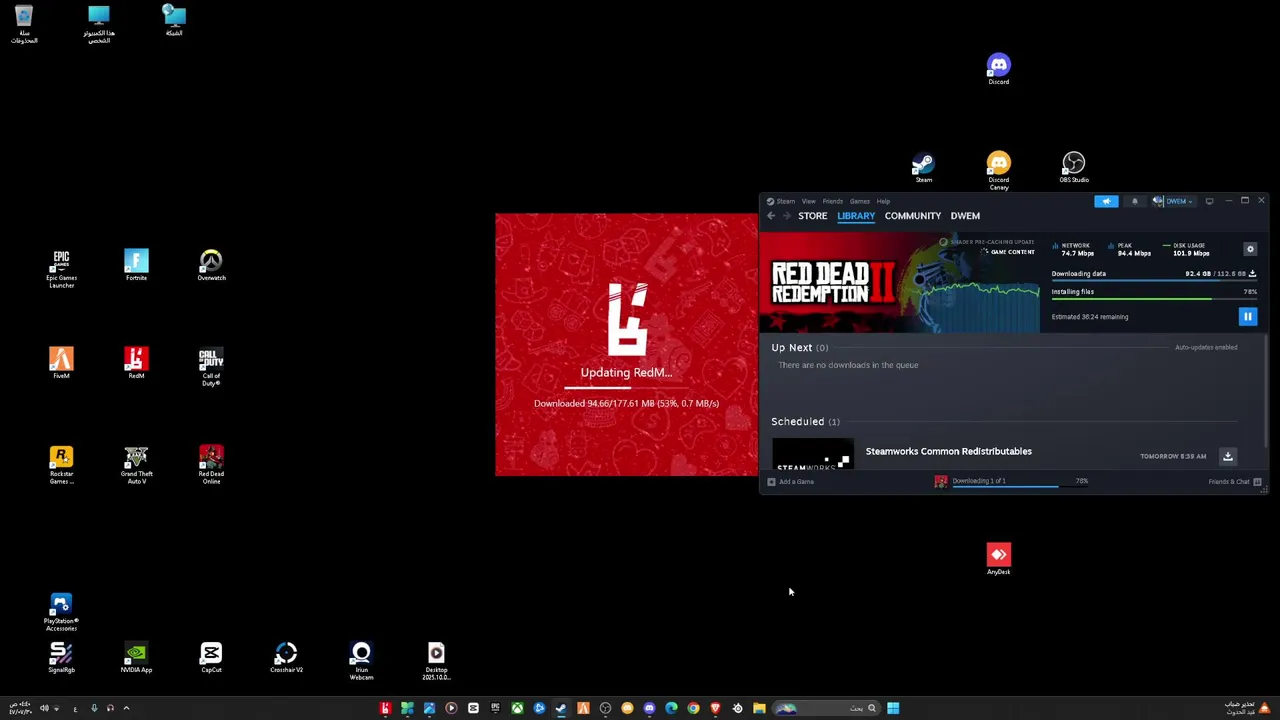This screenshot has height=720, width=1280.
Task: Click the Downloading 1 of 1 status bar
Action: point(1012,482)
